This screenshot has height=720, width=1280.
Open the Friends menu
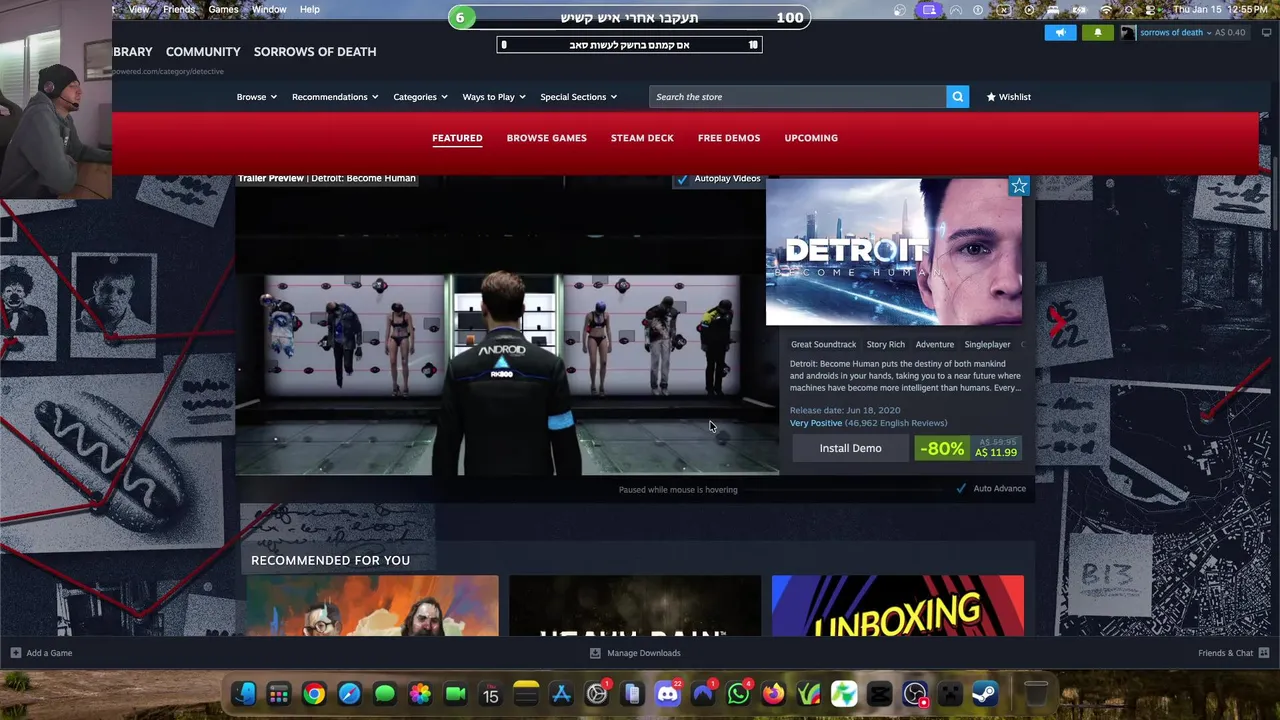pyautogui.click(x=179, y=10)
